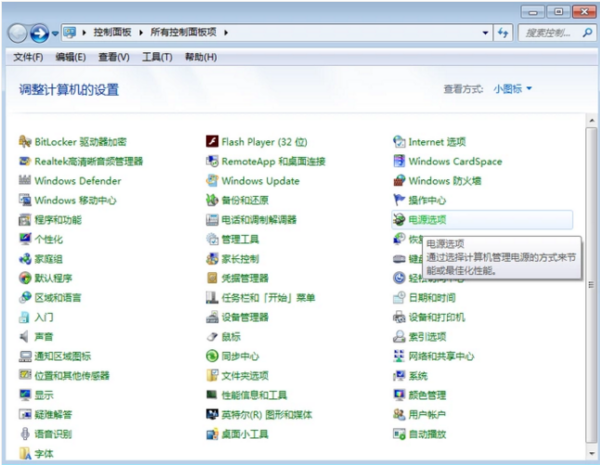Expand the arrow after 控制面板 in breadcrumb
The height and width of the screenshot is (465, 600).
[141, 33]
